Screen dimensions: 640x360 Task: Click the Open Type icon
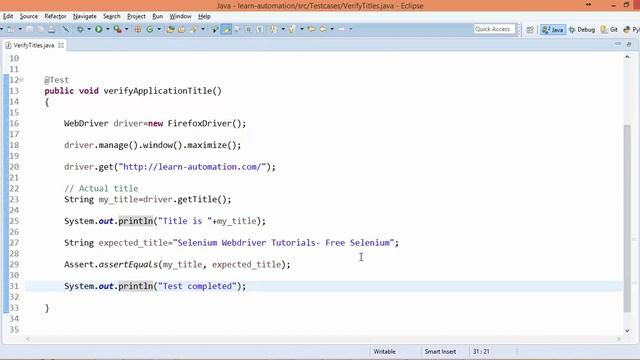pyautogui.click(x=170, y=29)
